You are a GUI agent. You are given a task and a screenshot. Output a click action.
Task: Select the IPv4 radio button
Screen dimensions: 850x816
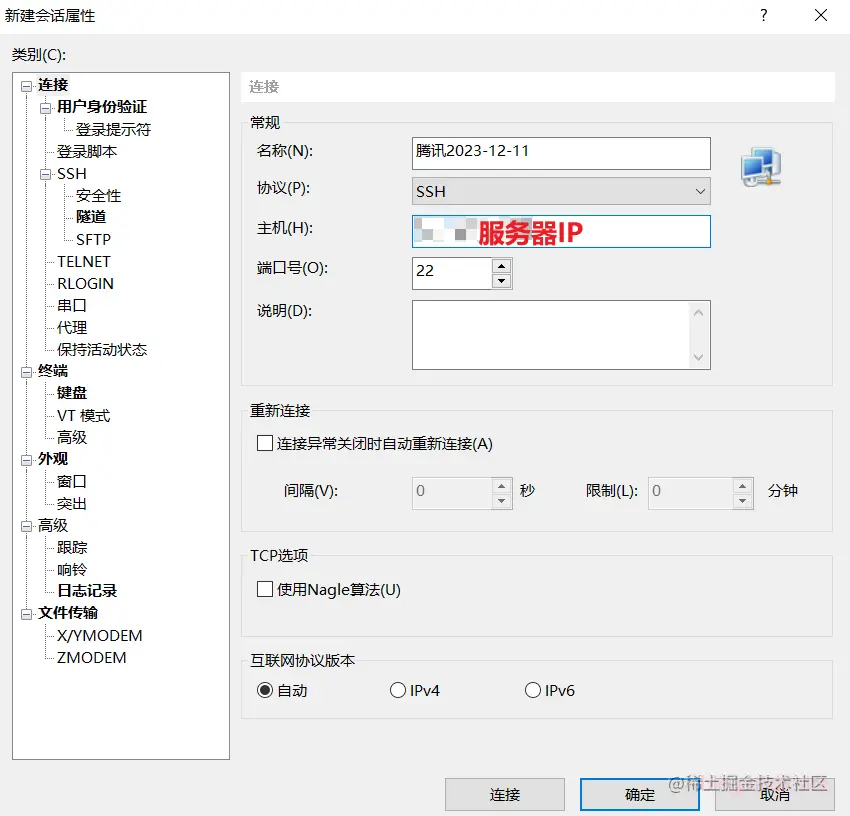click(397, 689)
